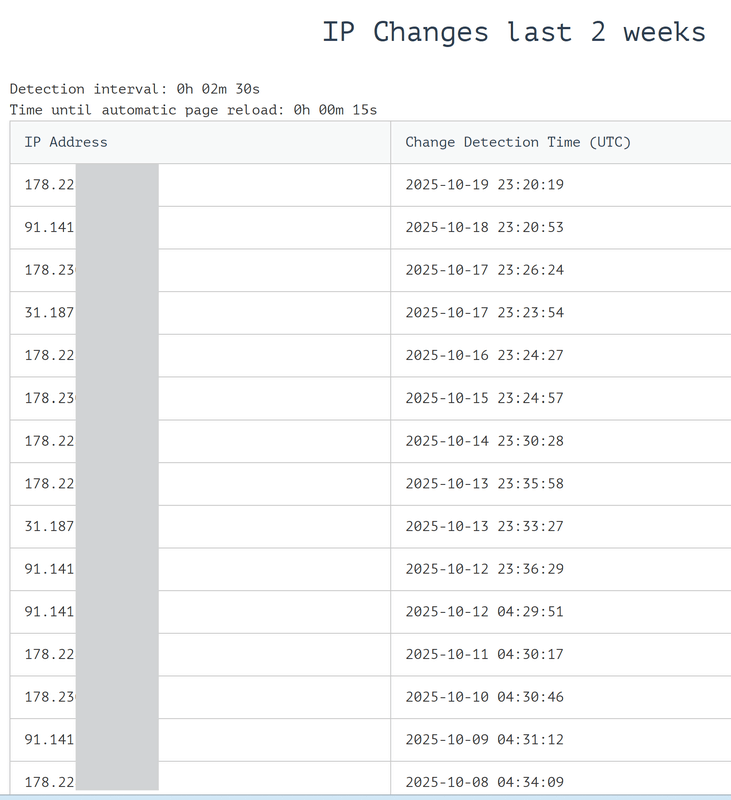Click the "IP Address" column header
Image resolution: width=731 pixels, height=800 pixels.
[x=66, y=142]
